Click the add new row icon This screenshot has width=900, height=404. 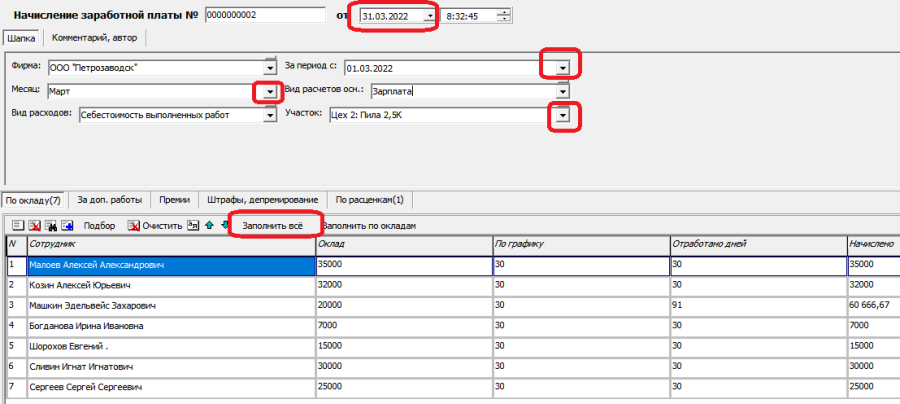(x=17, y=226)
